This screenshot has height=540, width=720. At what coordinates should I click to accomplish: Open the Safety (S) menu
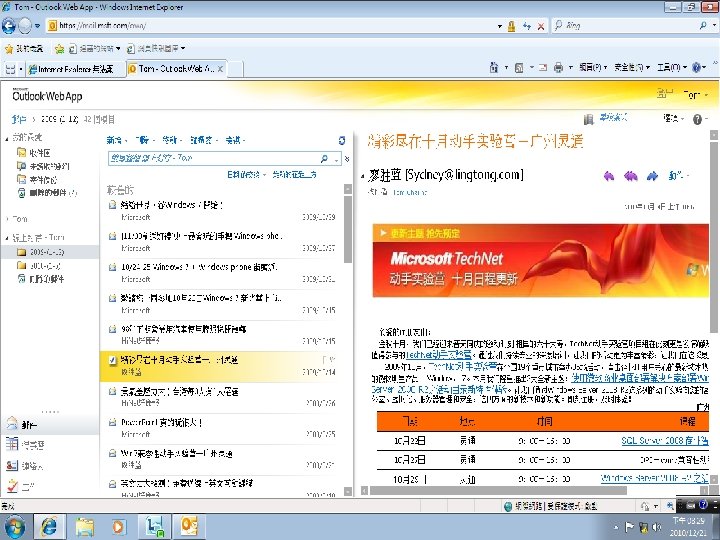(631, 68)
